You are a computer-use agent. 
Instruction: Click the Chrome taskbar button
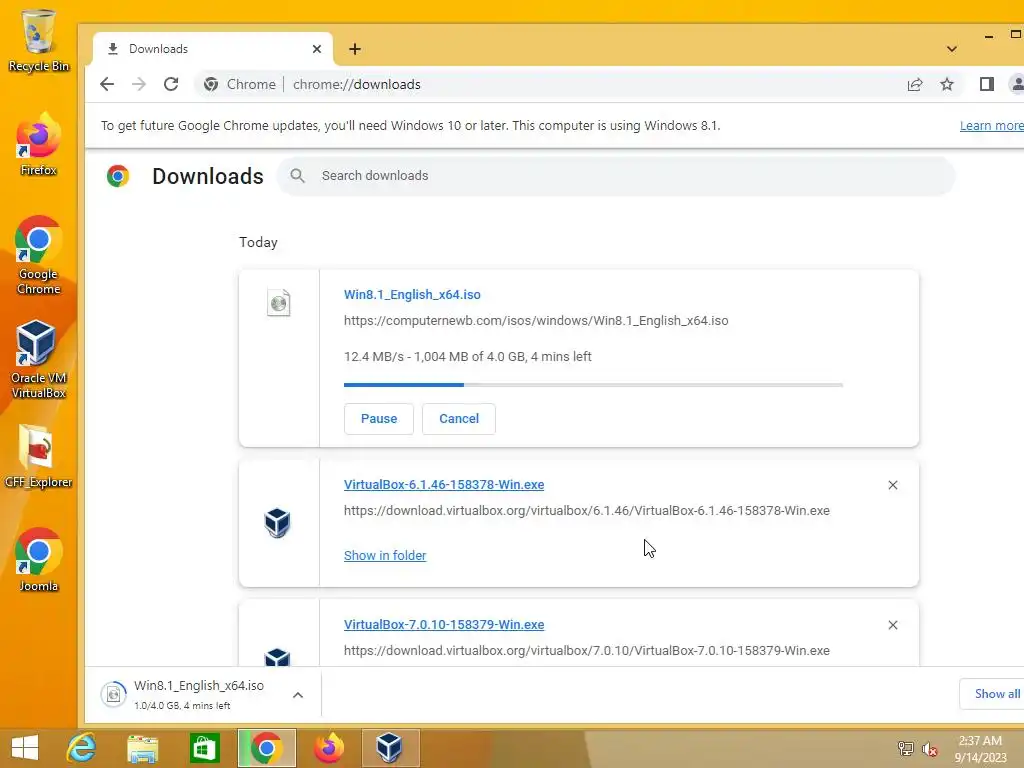(266, 748)
